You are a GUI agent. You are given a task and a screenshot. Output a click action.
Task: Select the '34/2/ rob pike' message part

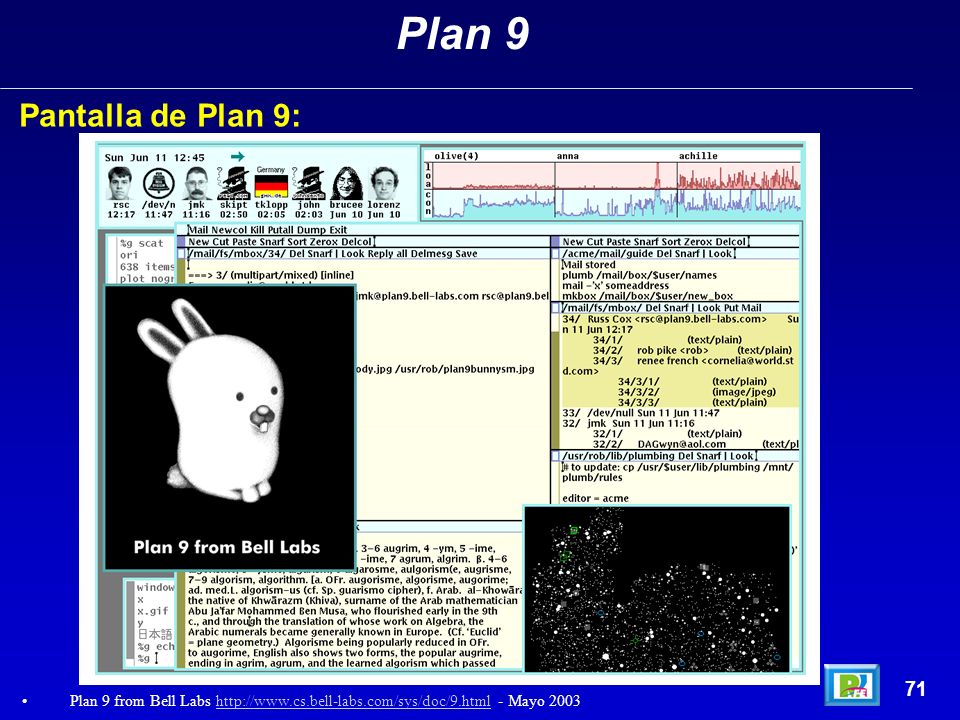point(692,351)
